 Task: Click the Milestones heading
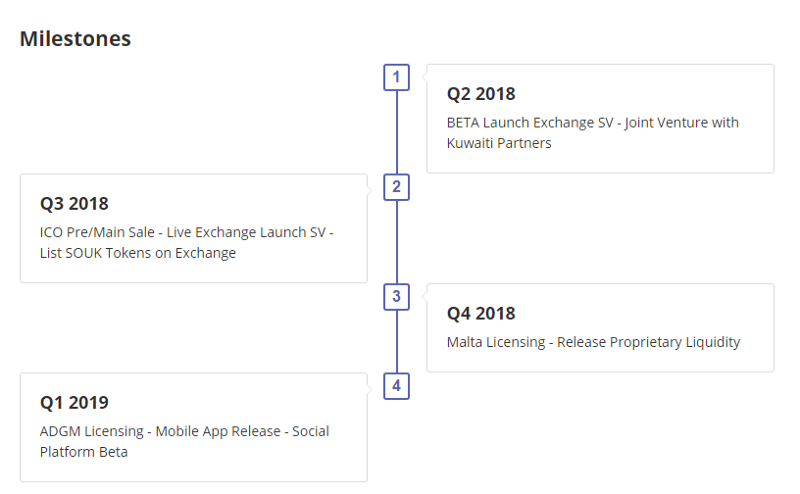75,39
